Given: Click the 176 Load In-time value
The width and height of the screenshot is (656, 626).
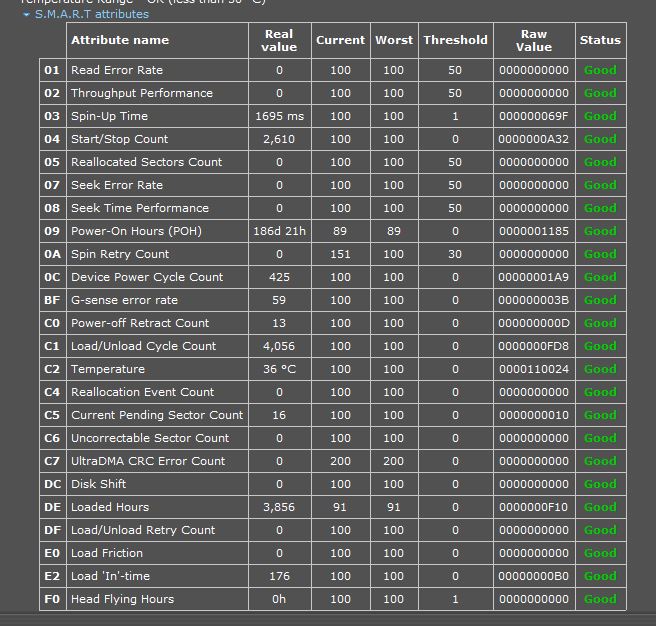Looking at the screenshot, I should pyautogui.click(x=279, y=576).
